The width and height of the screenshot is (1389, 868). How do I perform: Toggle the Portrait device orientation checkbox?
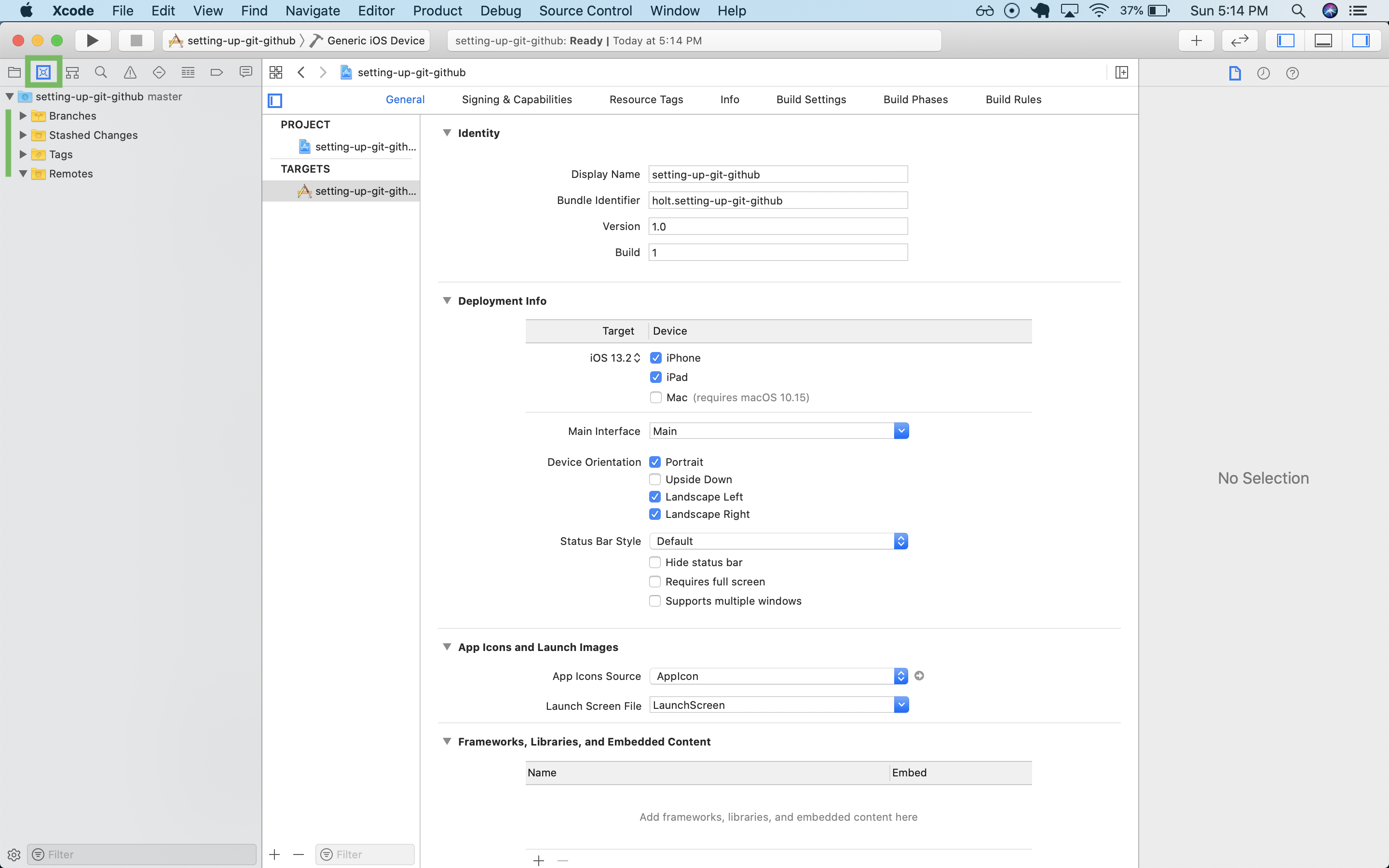[x=655, y=461]
